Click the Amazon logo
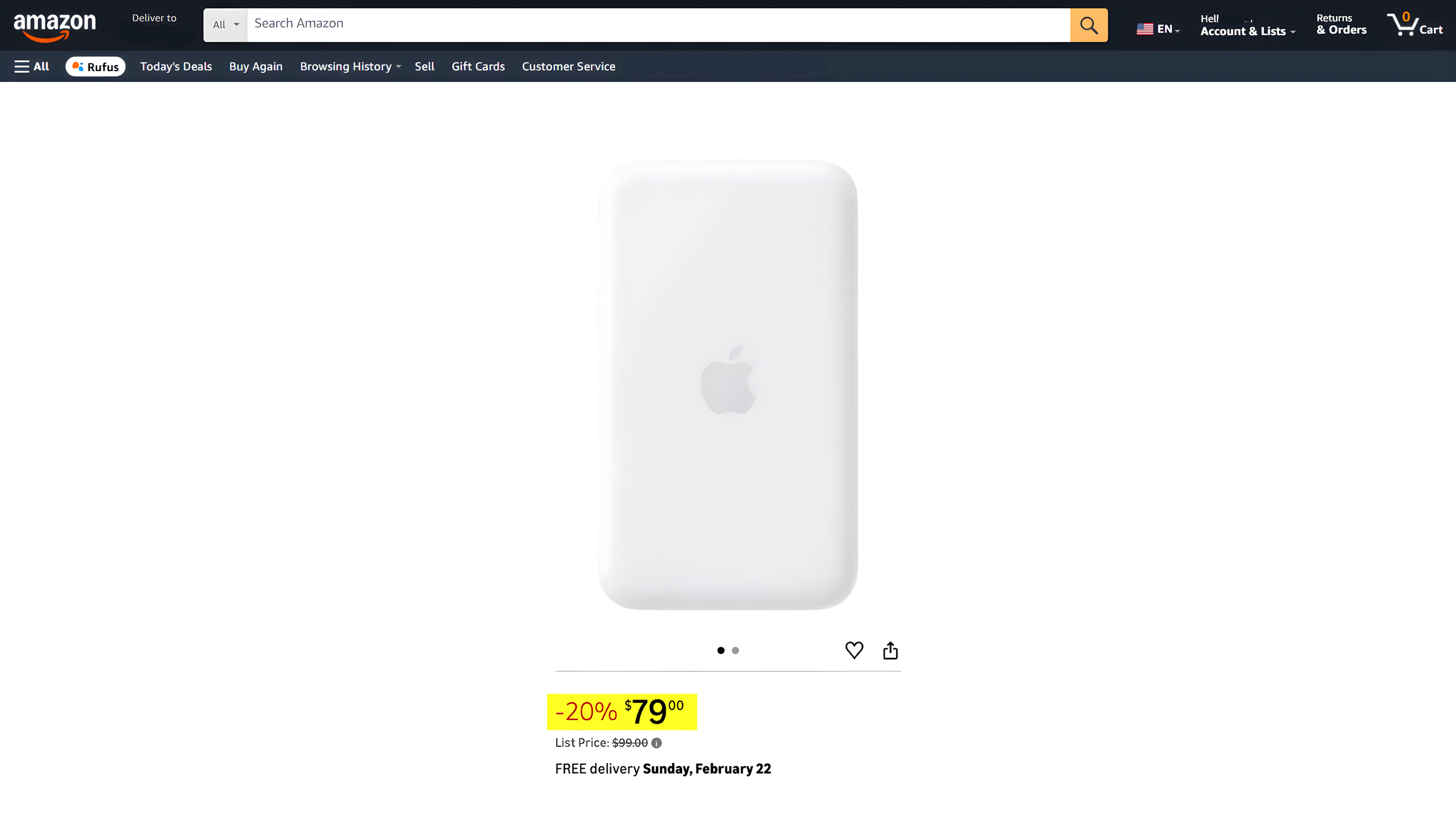1456x819 pixels. point(55,27)
